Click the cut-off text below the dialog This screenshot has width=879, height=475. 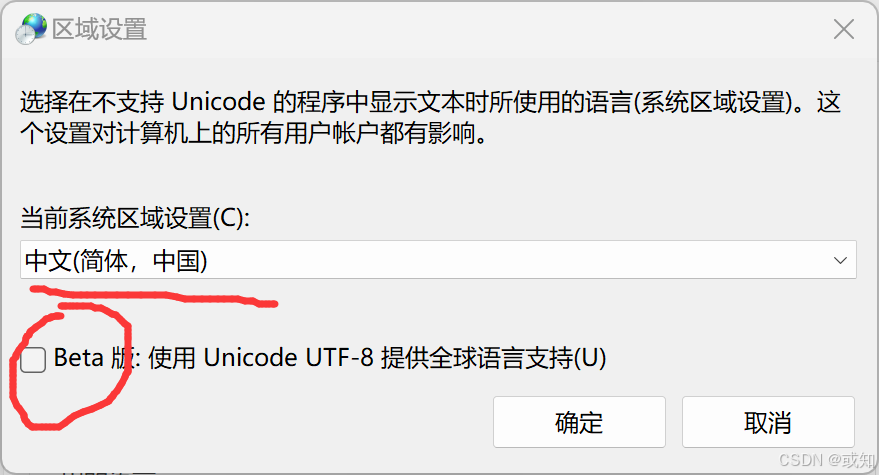(107, 471)
